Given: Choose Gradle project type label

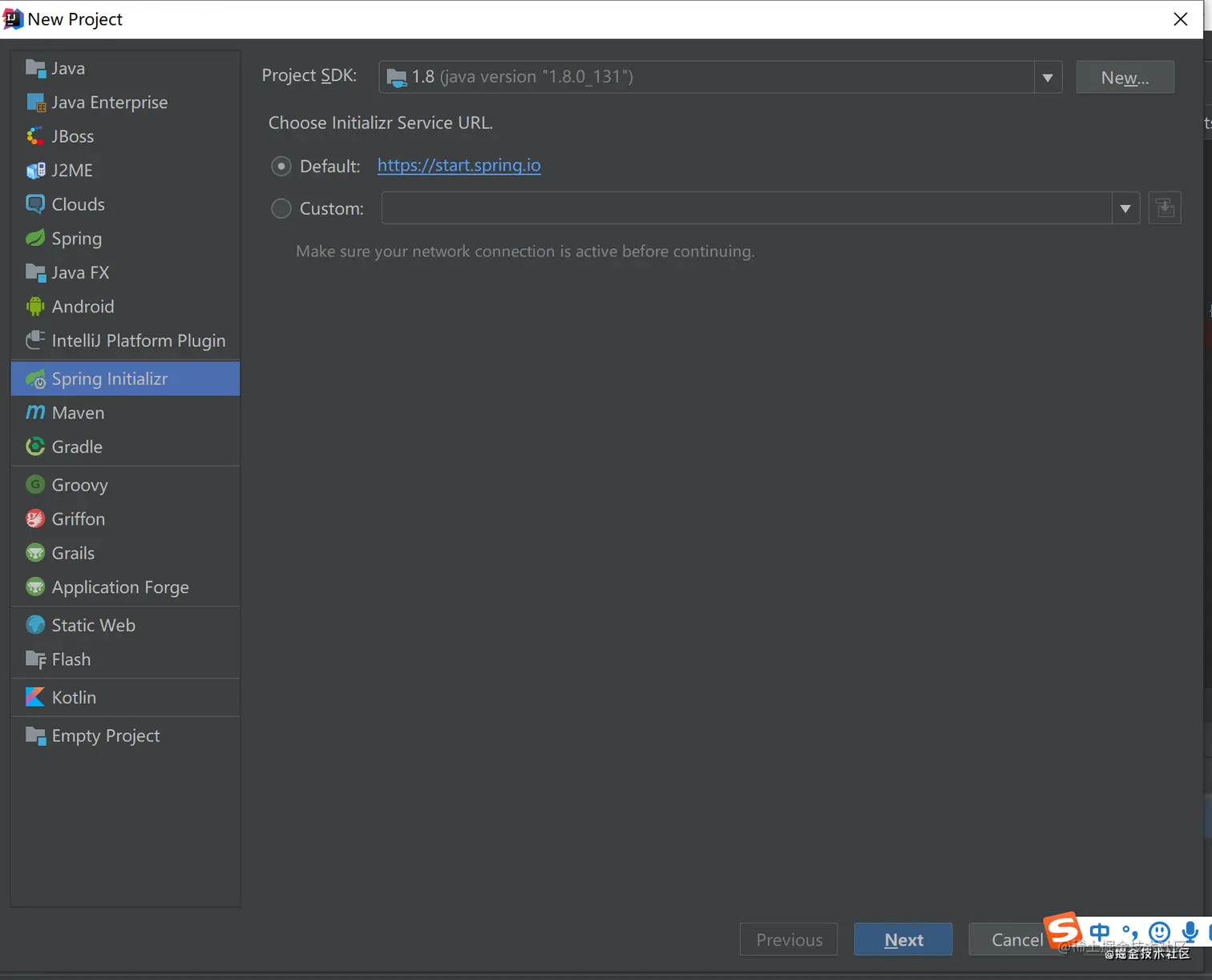Looking at the screenshot, I should pos(77,447).
